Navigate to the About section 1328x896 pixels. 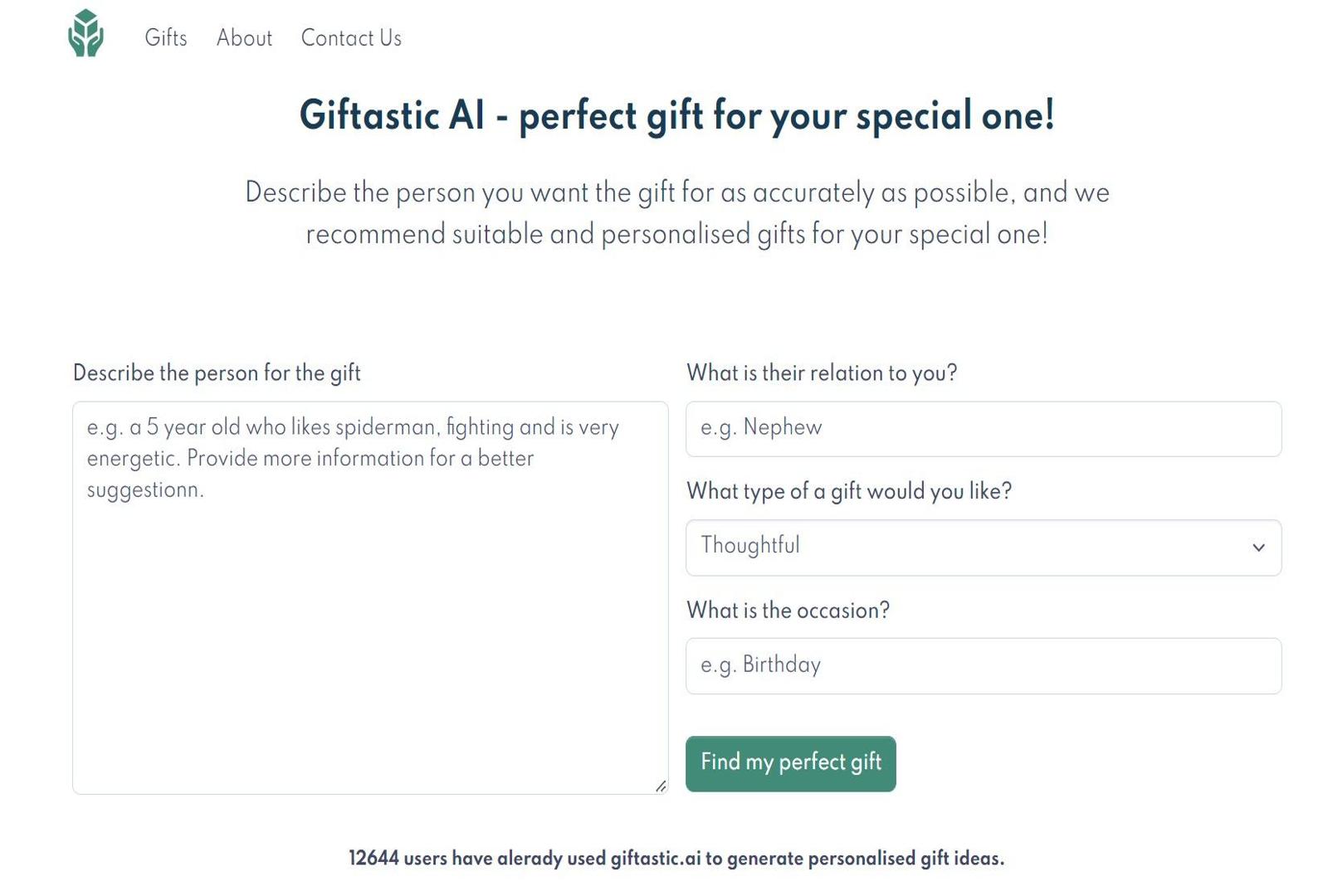click(x=244, y=37)
